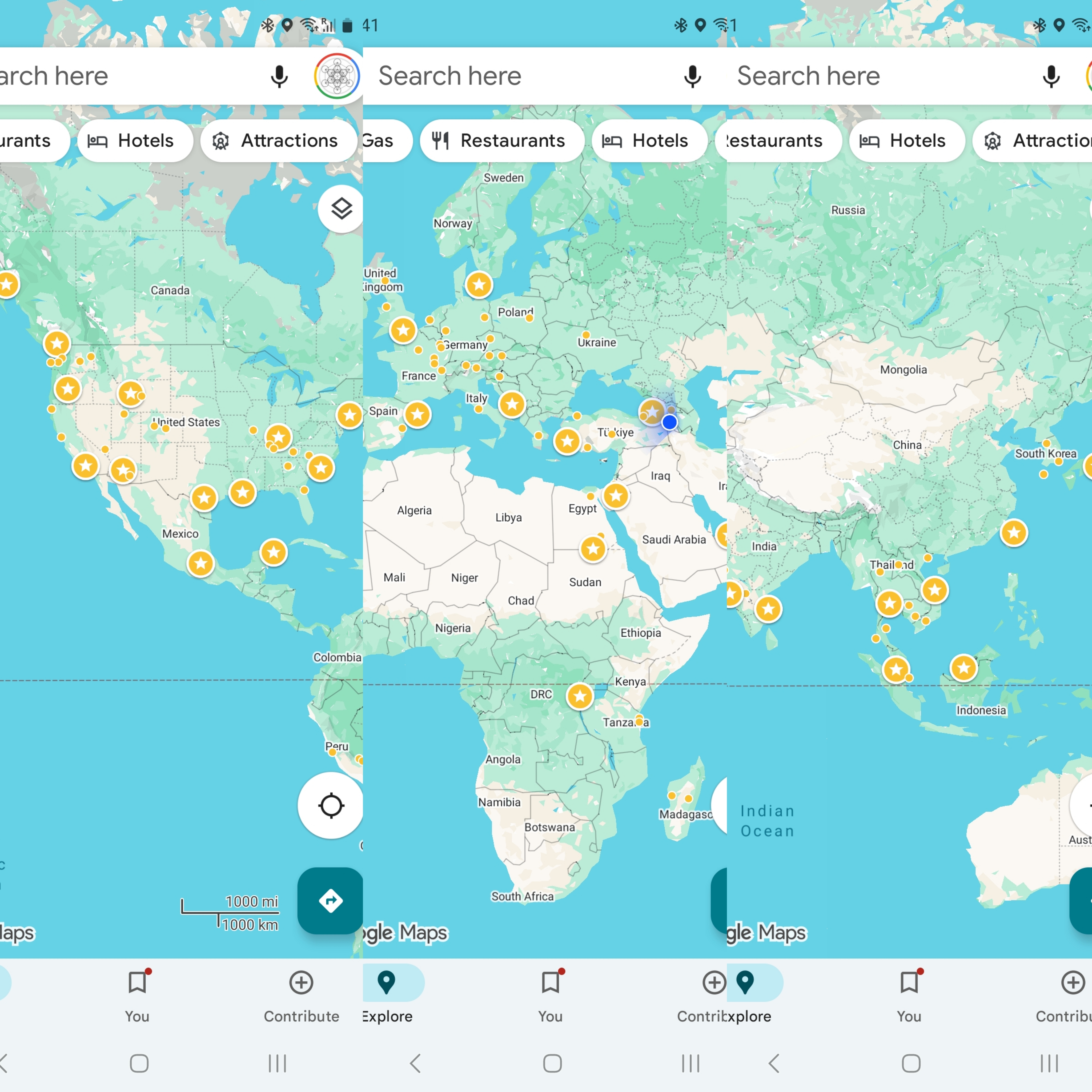Click the Canada label on the left map

tap(170, 291)
